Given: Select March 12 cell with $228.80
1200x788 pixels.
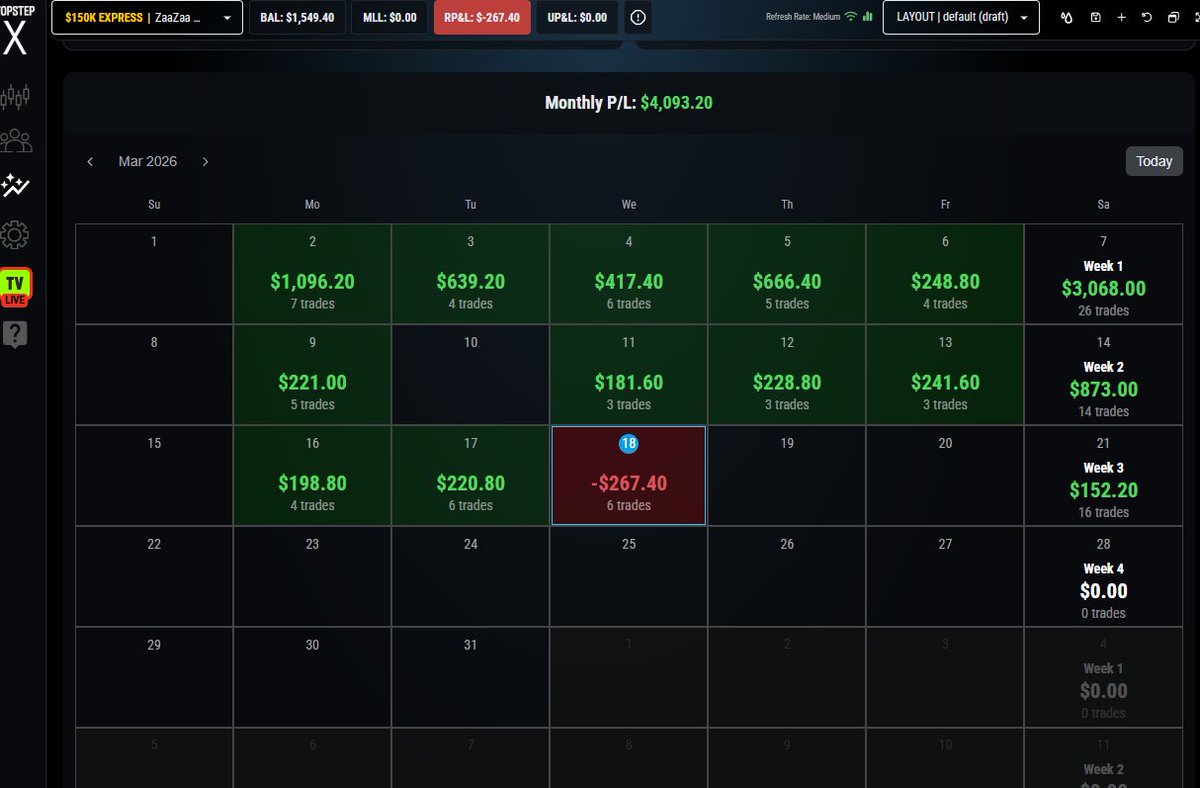Looking at the screenshot, I should [787, 374].
